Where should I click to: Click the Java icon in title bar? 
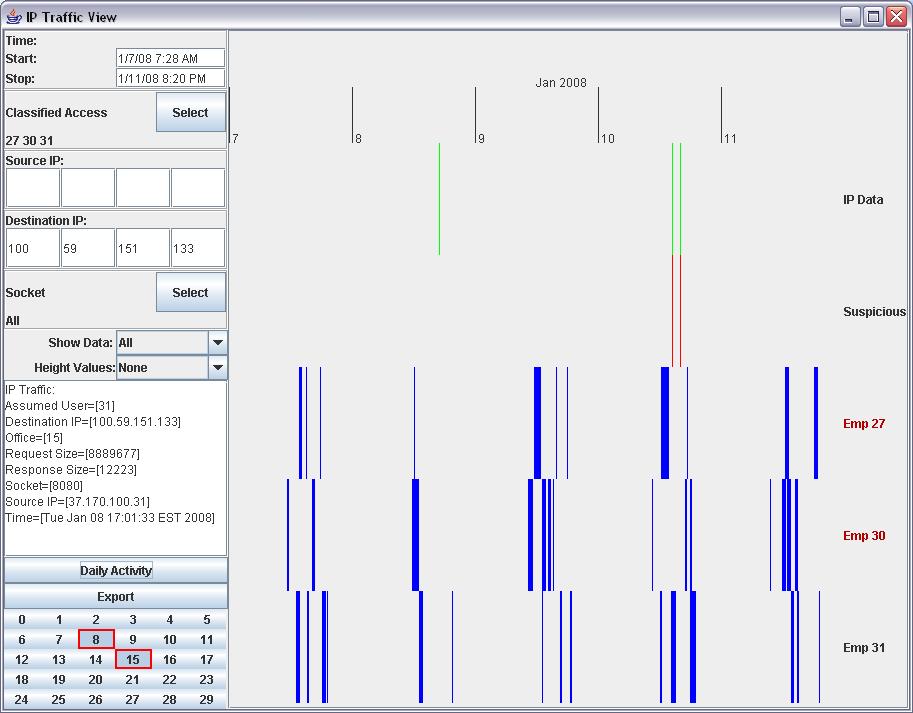(13, 16)
